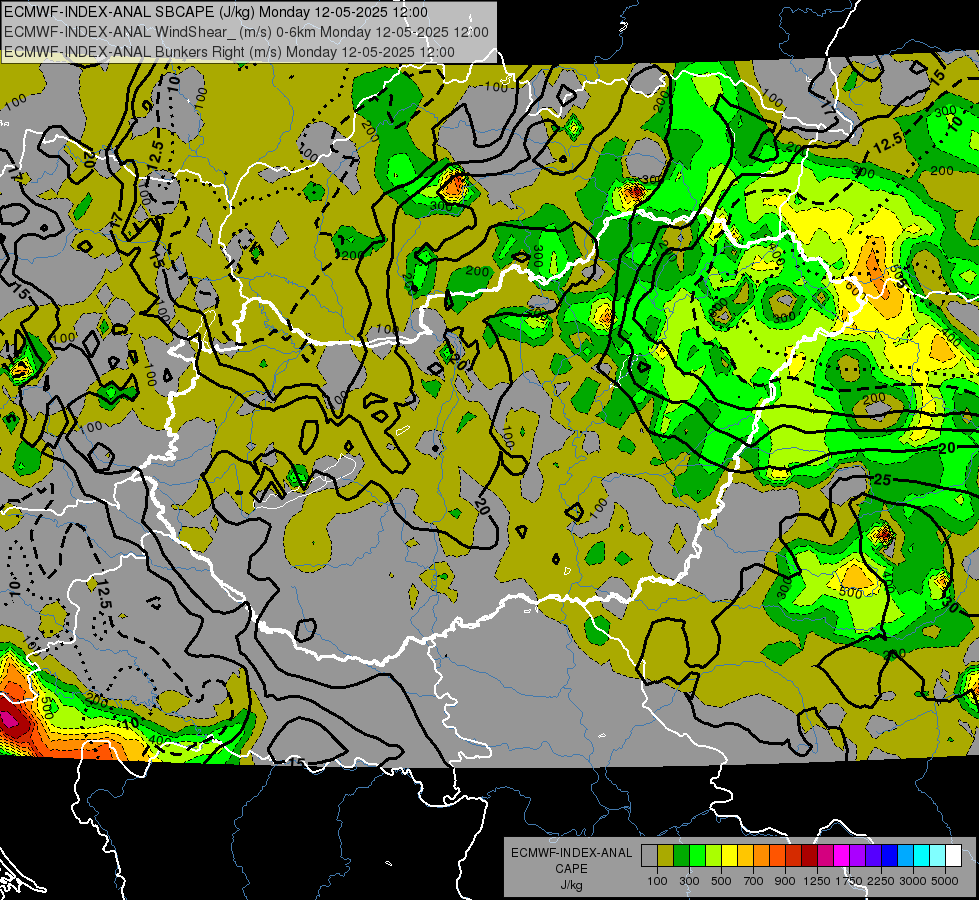979x900 pixels.
Task: Click the white legend swatch
Action: click(953, 856)
